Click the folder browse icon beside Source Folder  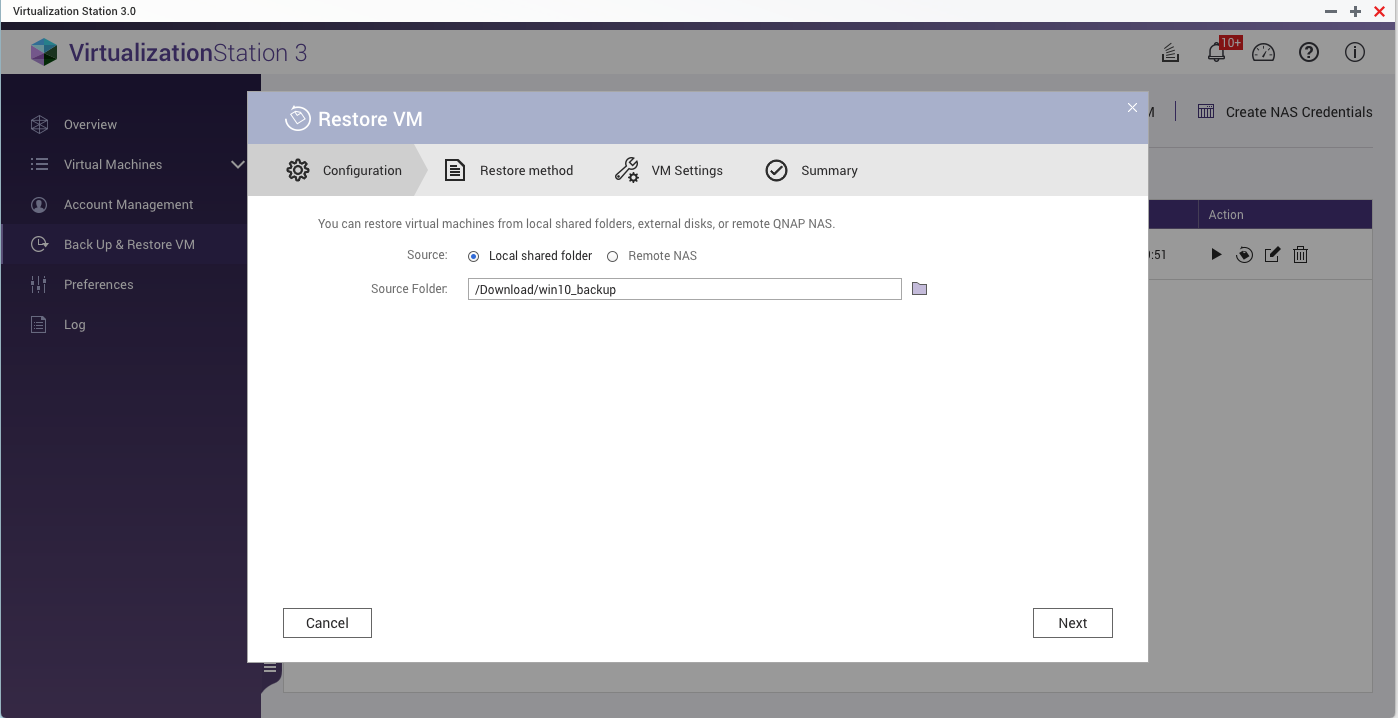click(x=920, y=289)
